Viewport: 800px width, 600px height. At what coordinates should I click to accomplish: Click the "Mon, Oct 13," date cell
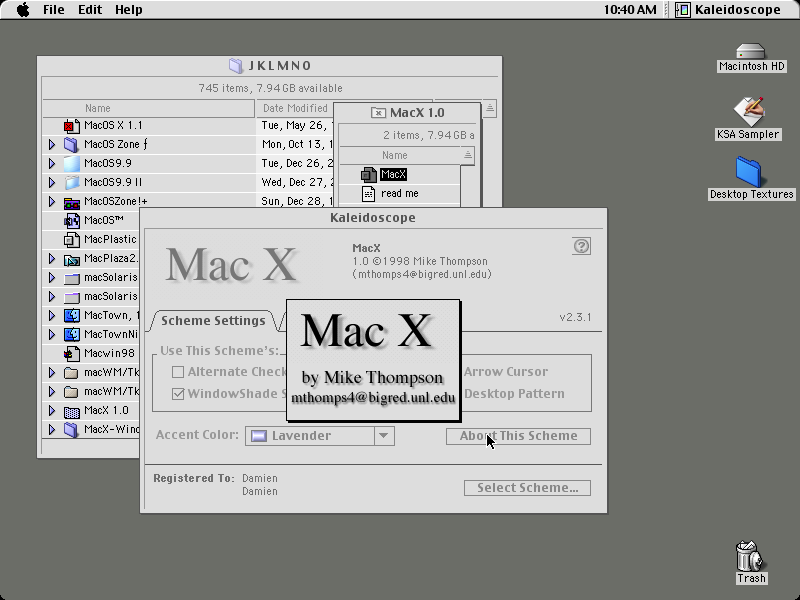(295, 144)
